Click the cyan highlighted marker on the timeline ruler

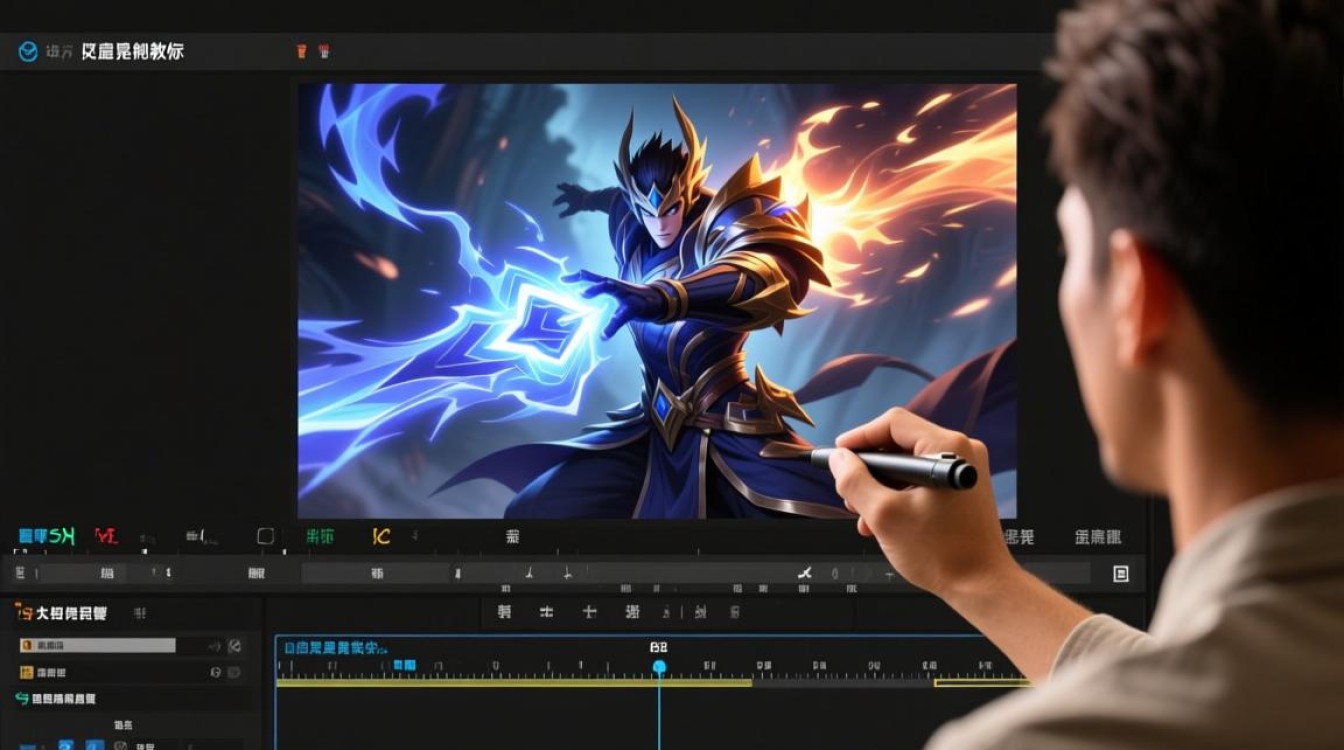point(404,665)
